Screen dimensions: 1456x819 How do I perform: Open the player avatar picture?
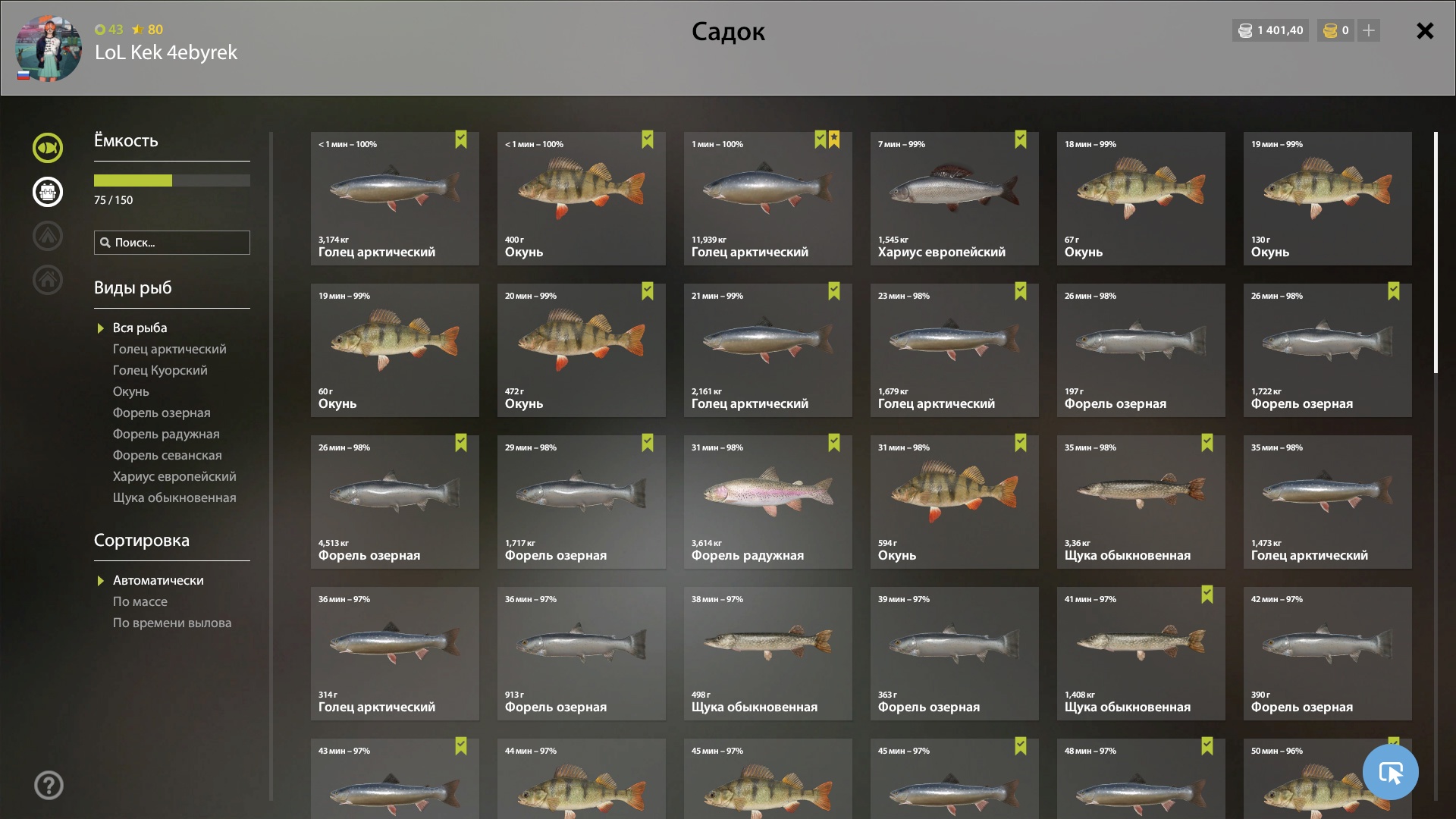tap(49, 49)
